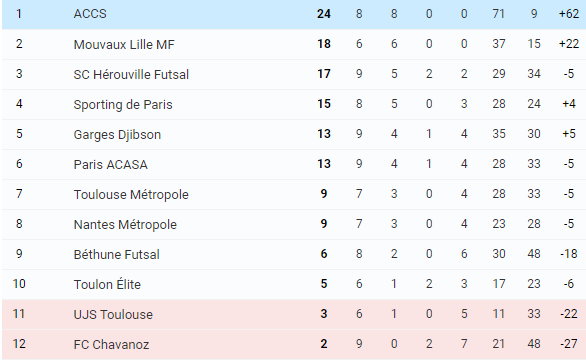Select Béthune Futsal goal difference -18
Screen dimensions: 586x360
click(x=569, y=254)
